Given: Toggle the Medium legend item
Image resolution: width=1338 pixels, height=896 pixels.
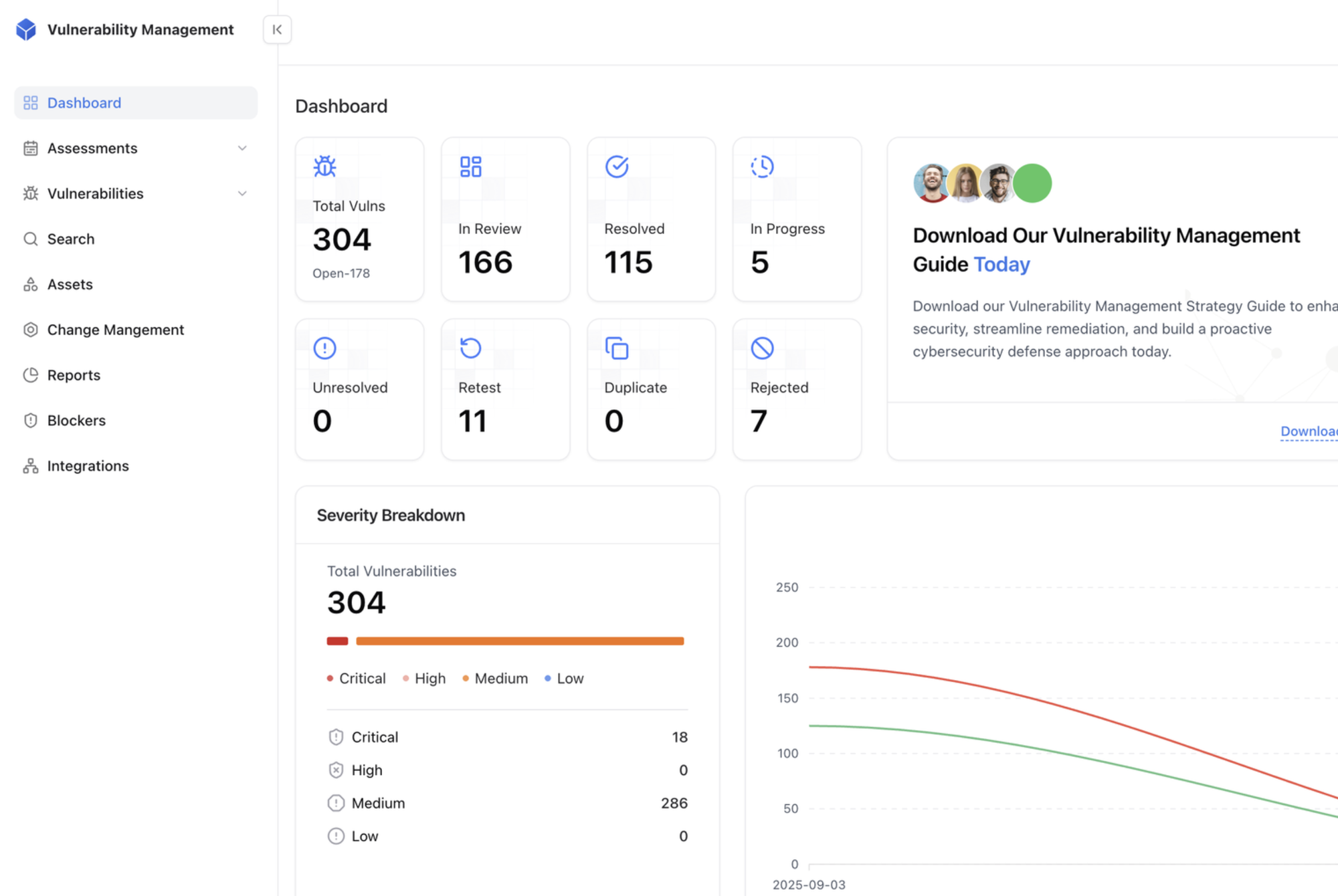Looking at the screenshot, I should tap(495, 679).
